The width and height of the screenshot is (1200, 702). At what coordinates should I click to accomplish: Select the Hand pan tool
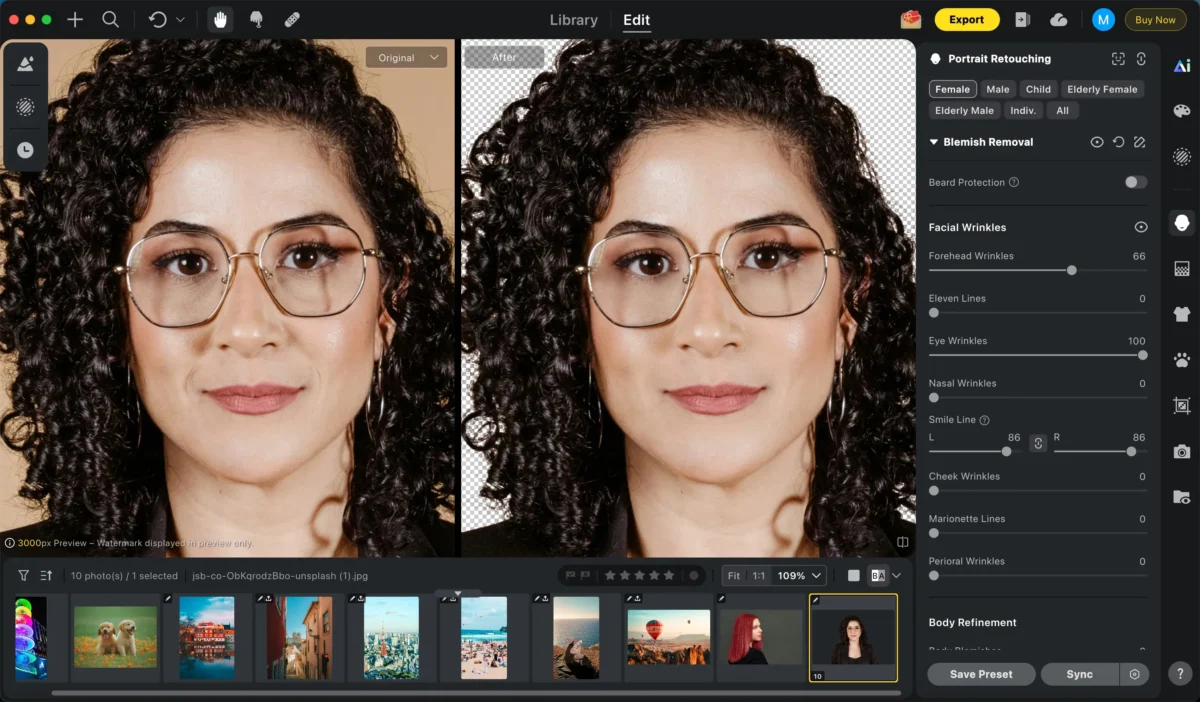219,19
